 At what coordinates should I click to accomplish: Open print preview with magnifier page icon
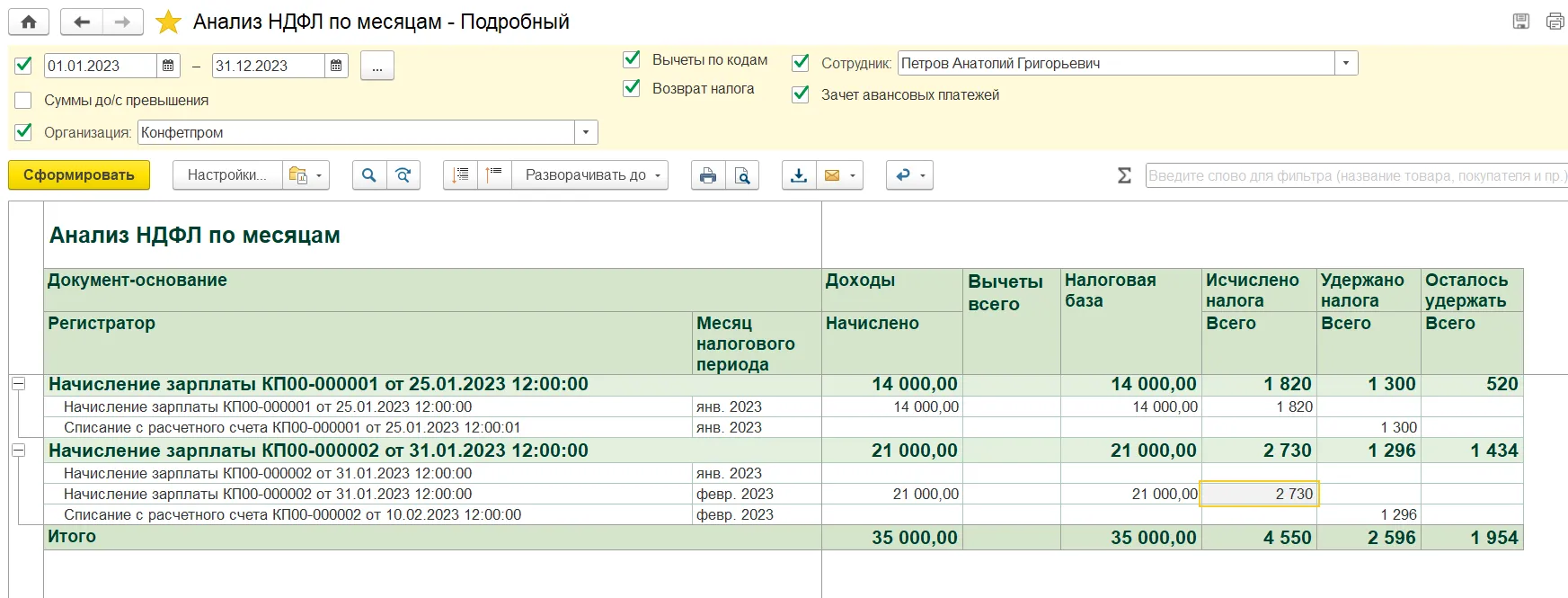pyautogui.click(x=742, y=175)
